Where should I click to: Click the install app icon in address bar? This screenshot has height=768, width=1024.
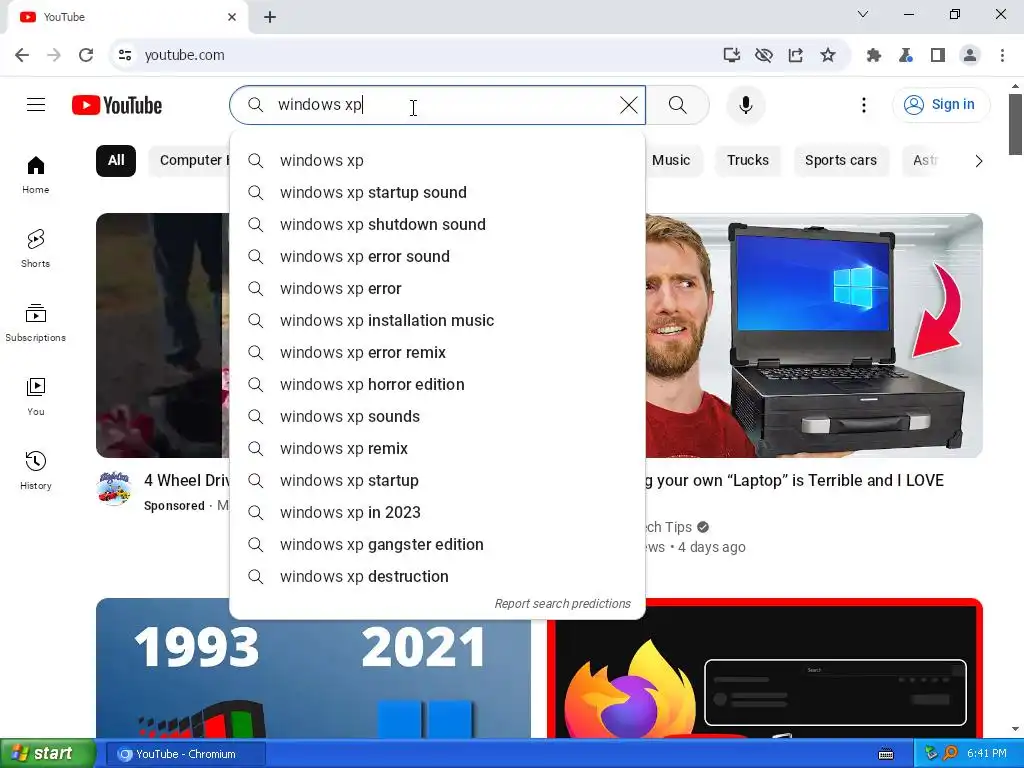point(731,55)
